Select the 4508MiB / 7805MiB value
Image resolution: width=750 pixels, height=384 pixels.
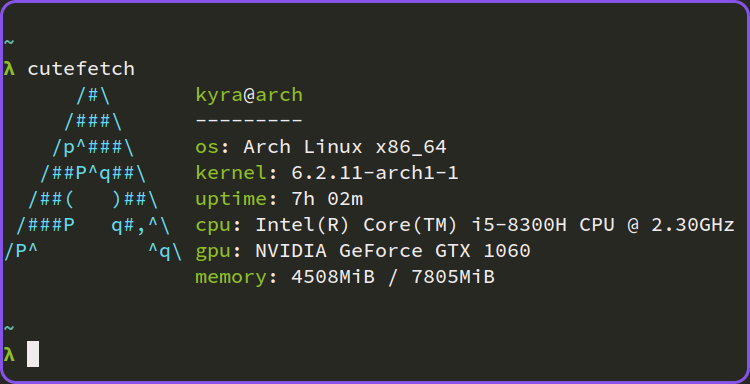[x=393, y=277]
